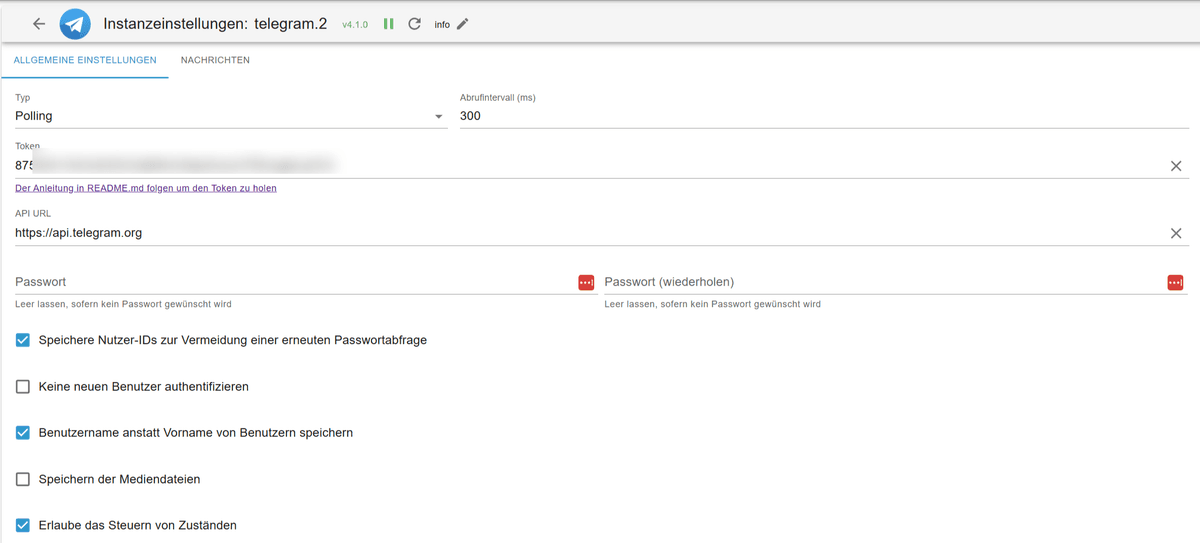Restart the instance with reload icon

415,24
